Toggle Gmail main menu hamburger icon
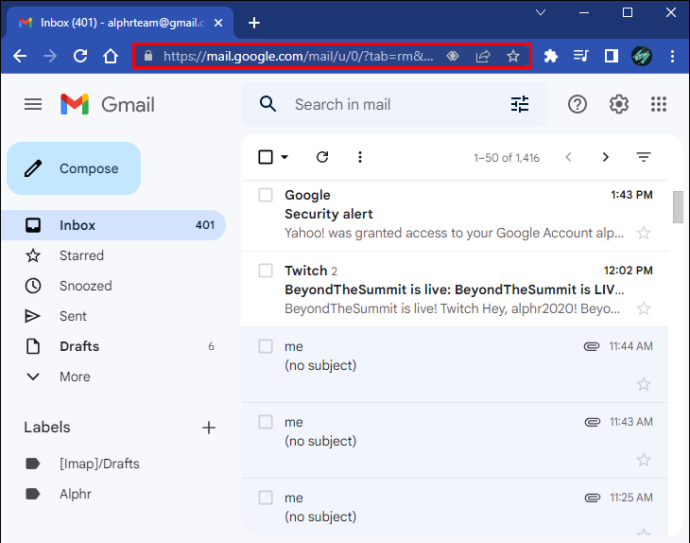Screen dimensions: 690x543 [33, 105]
